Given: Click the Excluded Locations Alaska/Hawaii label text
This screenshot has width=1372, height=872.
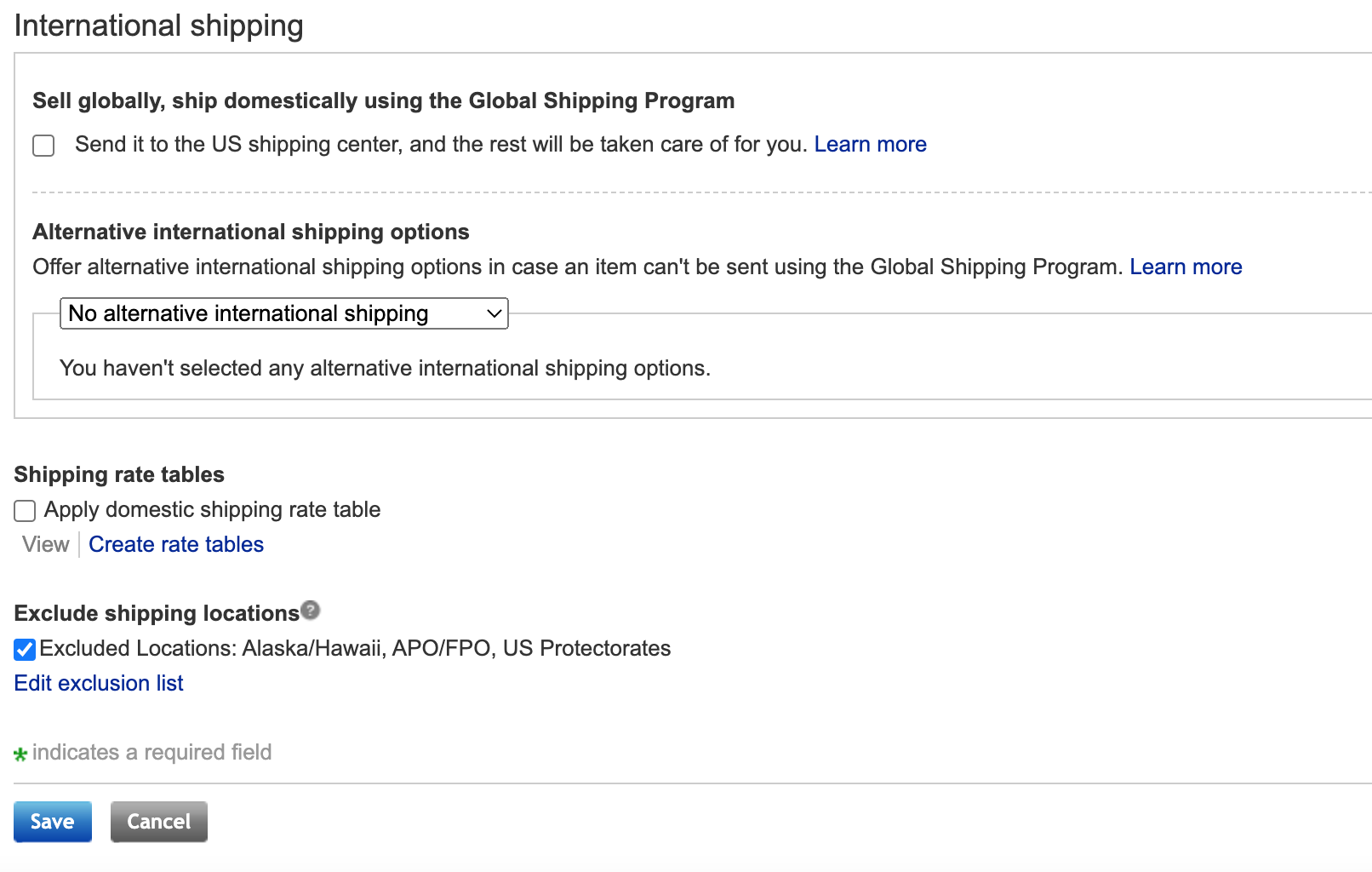Looking at the screenshot, I should pyautogui.click(x=355, y=648).
